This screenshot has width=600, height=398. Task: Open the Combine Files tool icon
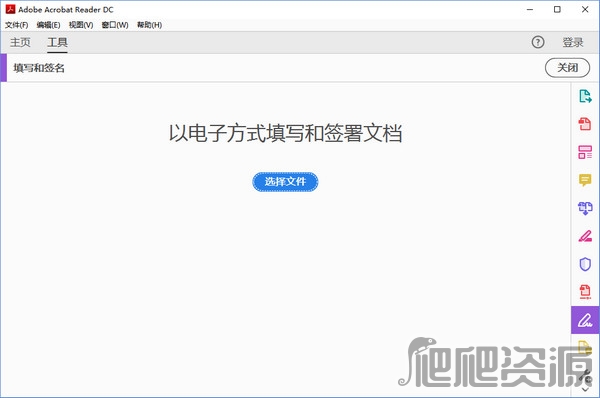click(x=585, y=208)
